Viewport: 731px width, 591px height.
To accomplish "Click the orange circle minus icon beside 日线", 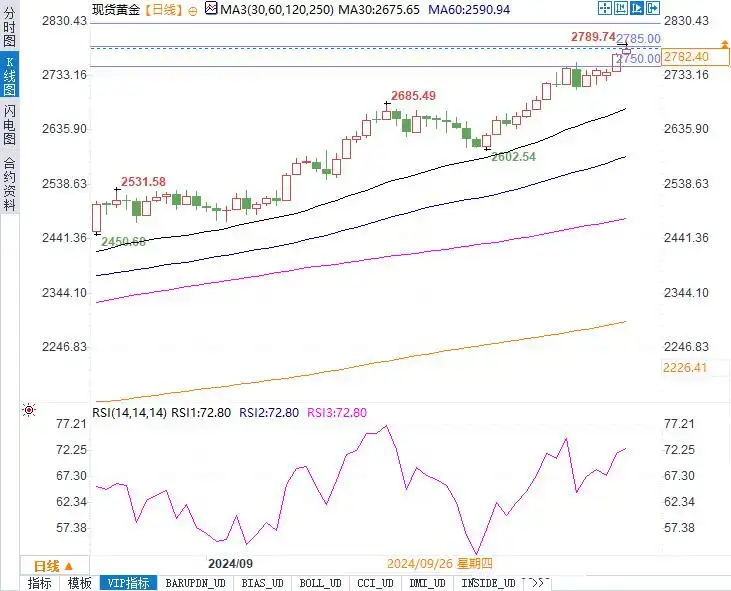I will tap(193, 12).
